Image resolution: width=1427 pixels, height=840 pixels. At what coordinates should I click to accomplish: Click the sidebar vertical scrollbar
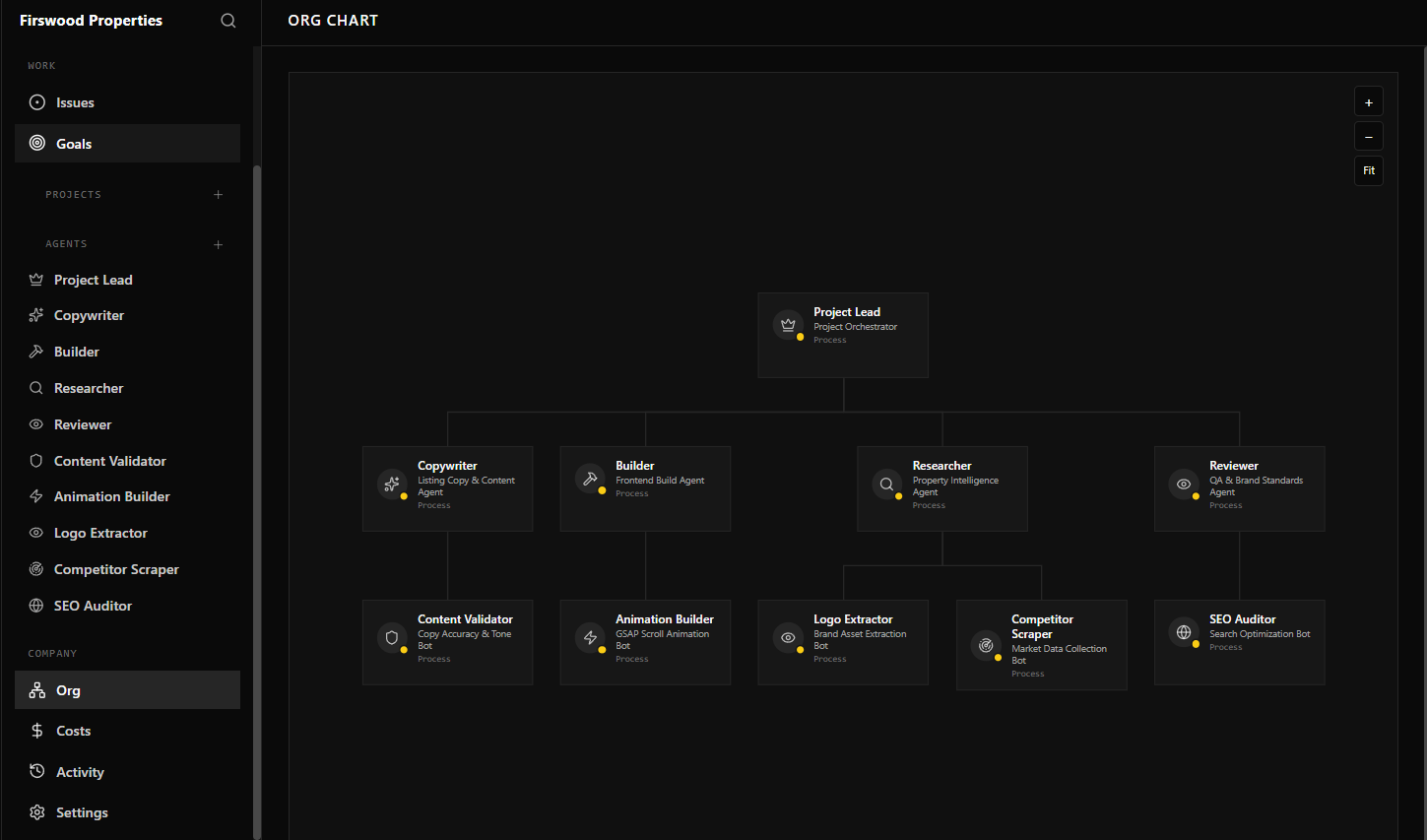coord(257,492)
